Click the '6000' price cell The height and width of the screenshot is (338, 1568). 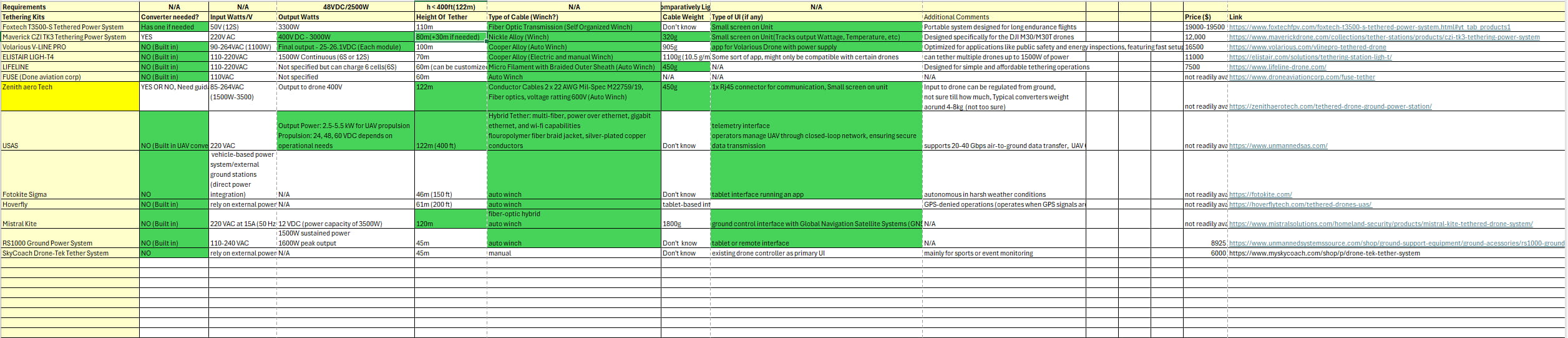point(1205,253)
